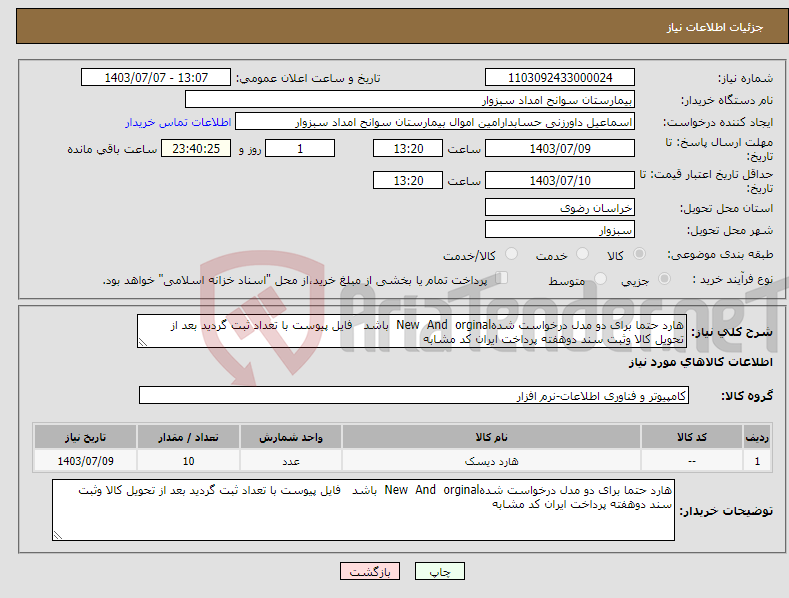Screen dimensions: 789x598
Task: Click the تاریخ نیاز column header
Action: point(85,437)
